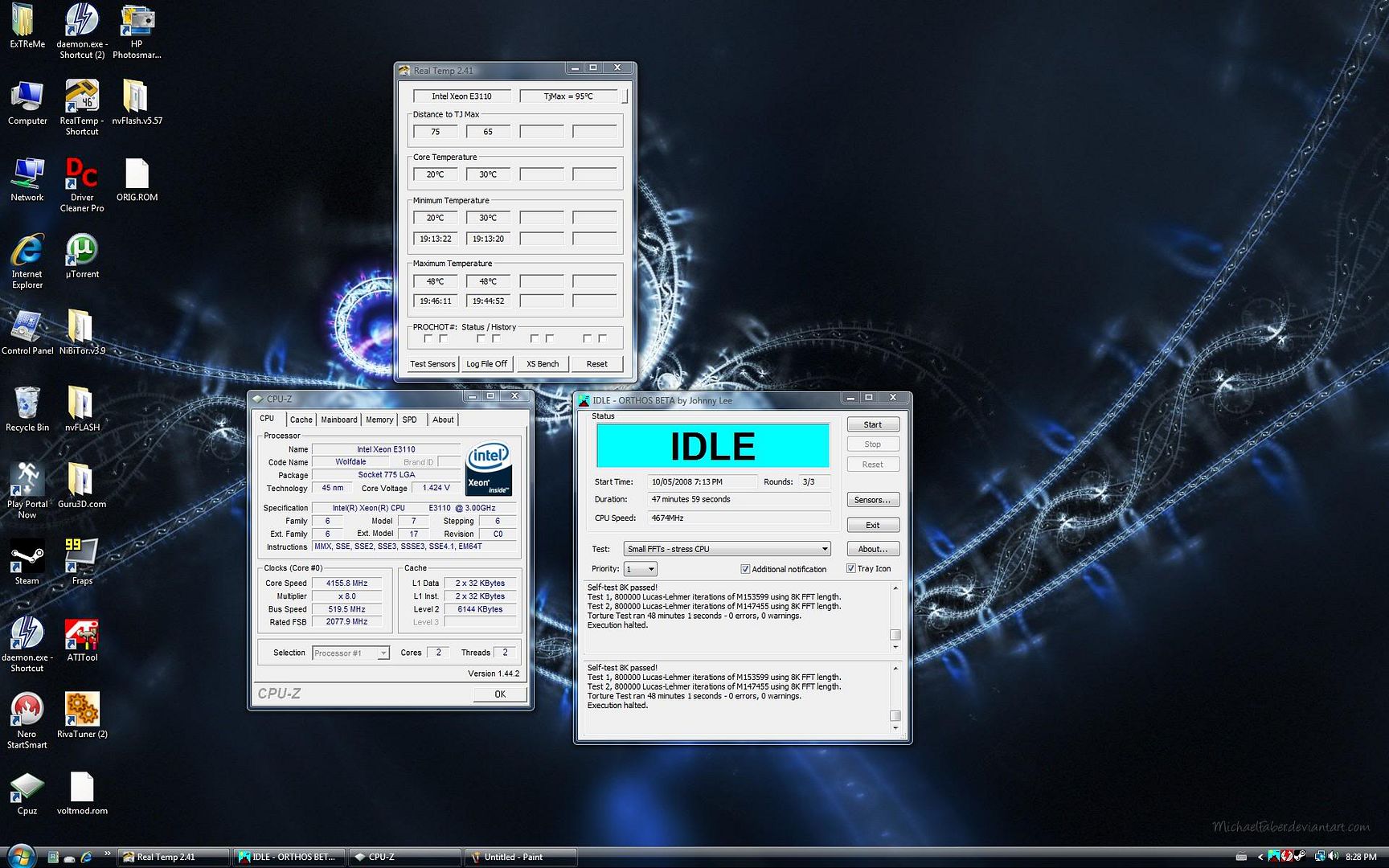Run XS Bench in Real Temp
The image size is (1389, 868).
coord(542,364)
